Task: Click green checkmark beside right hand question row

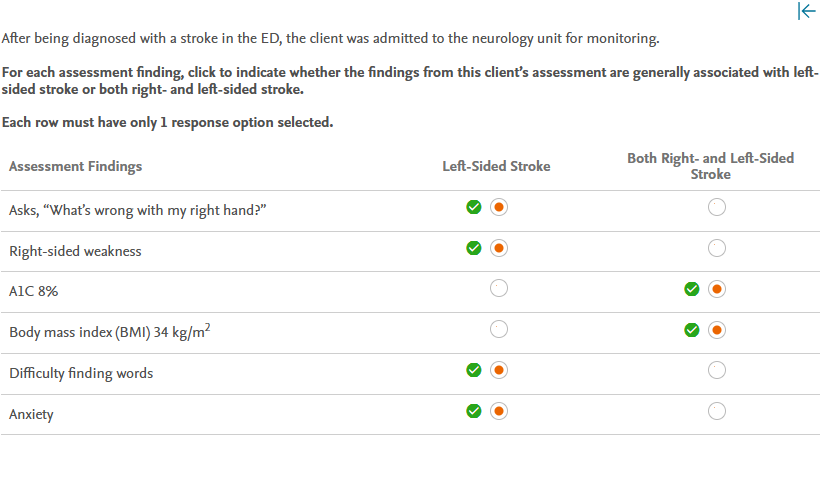Action: point(474,207)
